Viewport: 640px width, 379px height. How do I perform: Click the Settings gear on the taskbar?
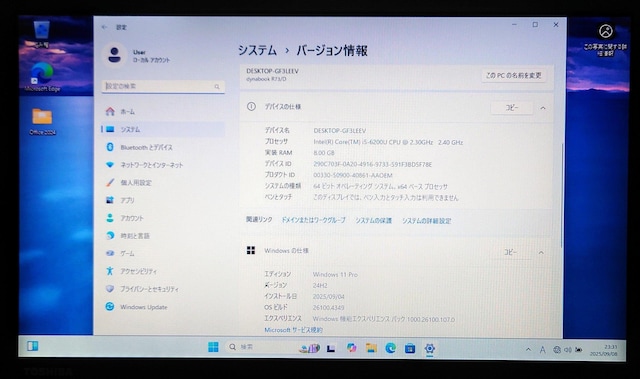click(429, 348)
